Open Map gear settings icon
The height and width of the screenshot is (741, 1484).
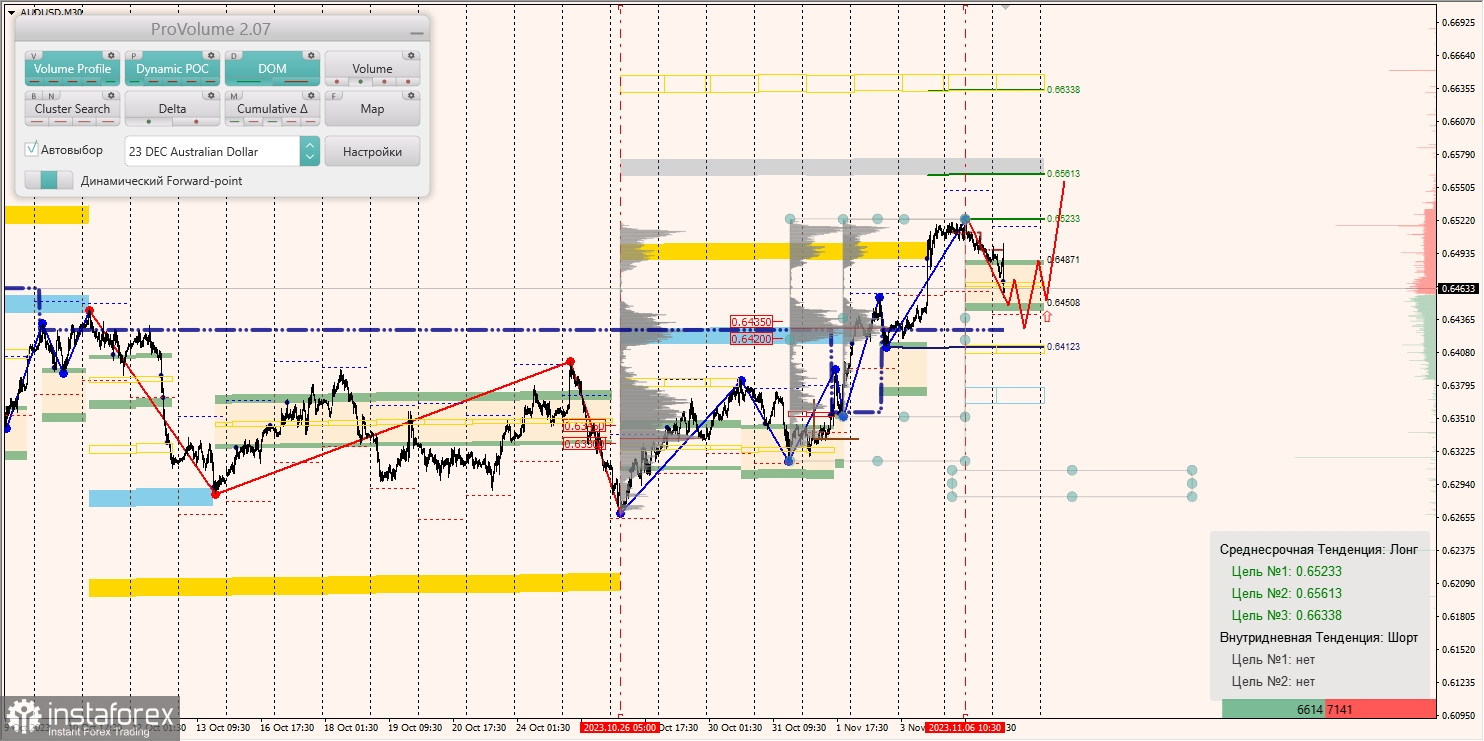pos(411,95)
